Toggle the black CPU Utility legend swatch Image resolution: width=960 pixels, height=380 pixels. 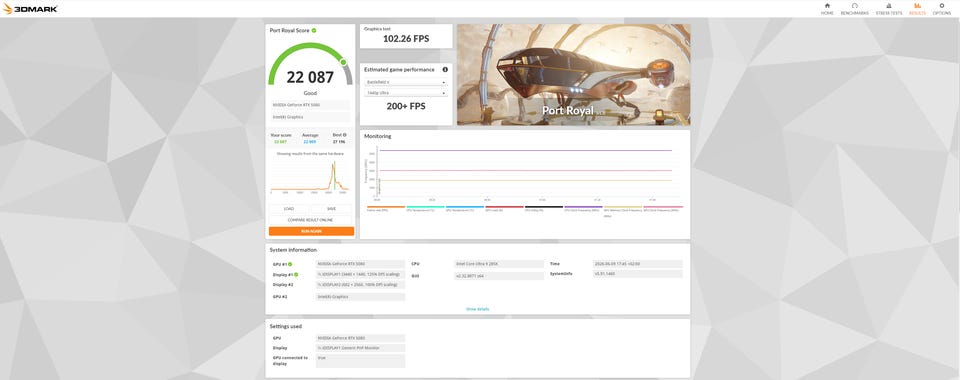[x=544, y=207]
